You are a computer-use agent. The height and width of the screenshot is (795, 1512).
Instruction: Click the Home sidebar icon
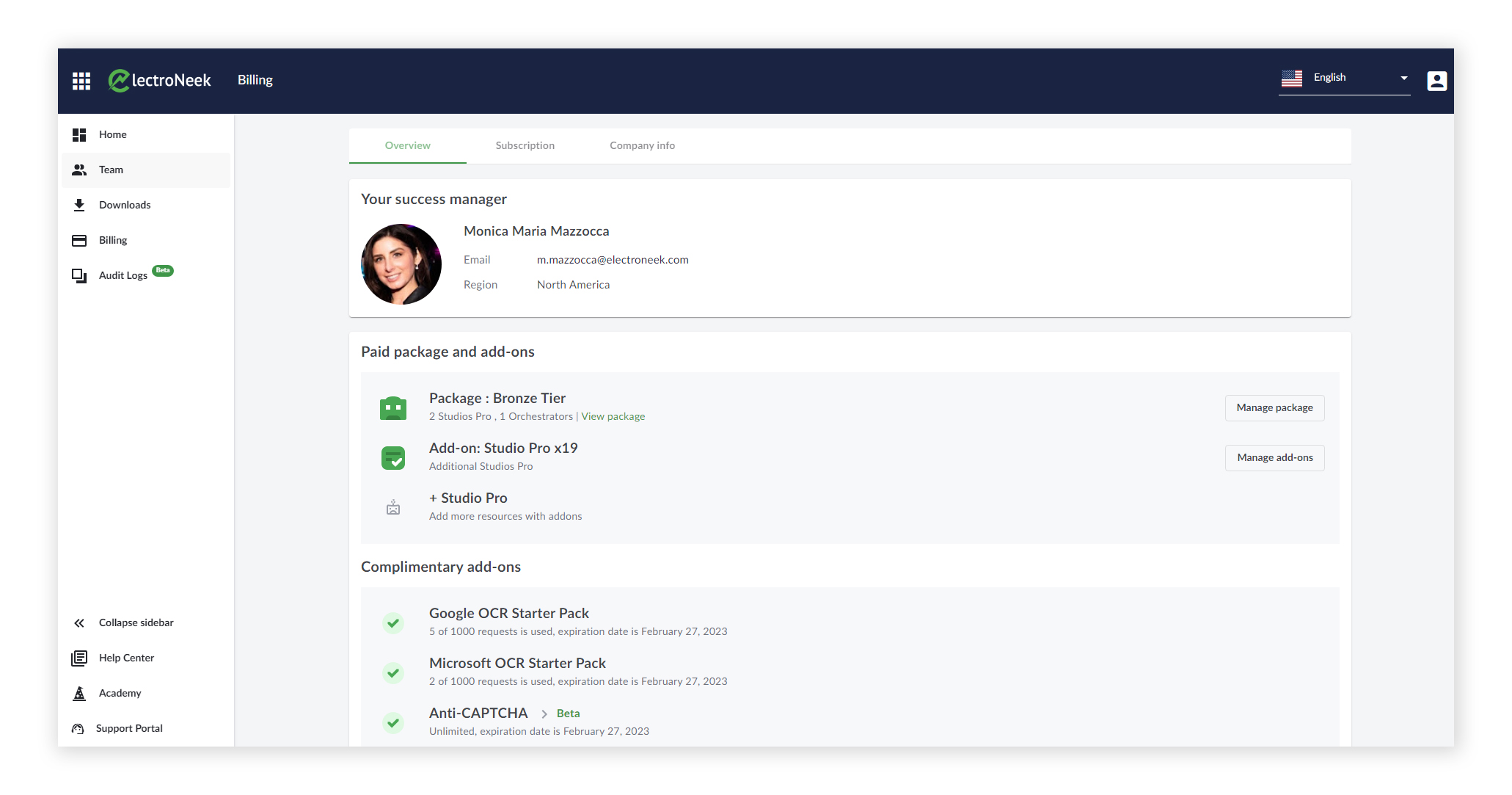coord(79,134)
